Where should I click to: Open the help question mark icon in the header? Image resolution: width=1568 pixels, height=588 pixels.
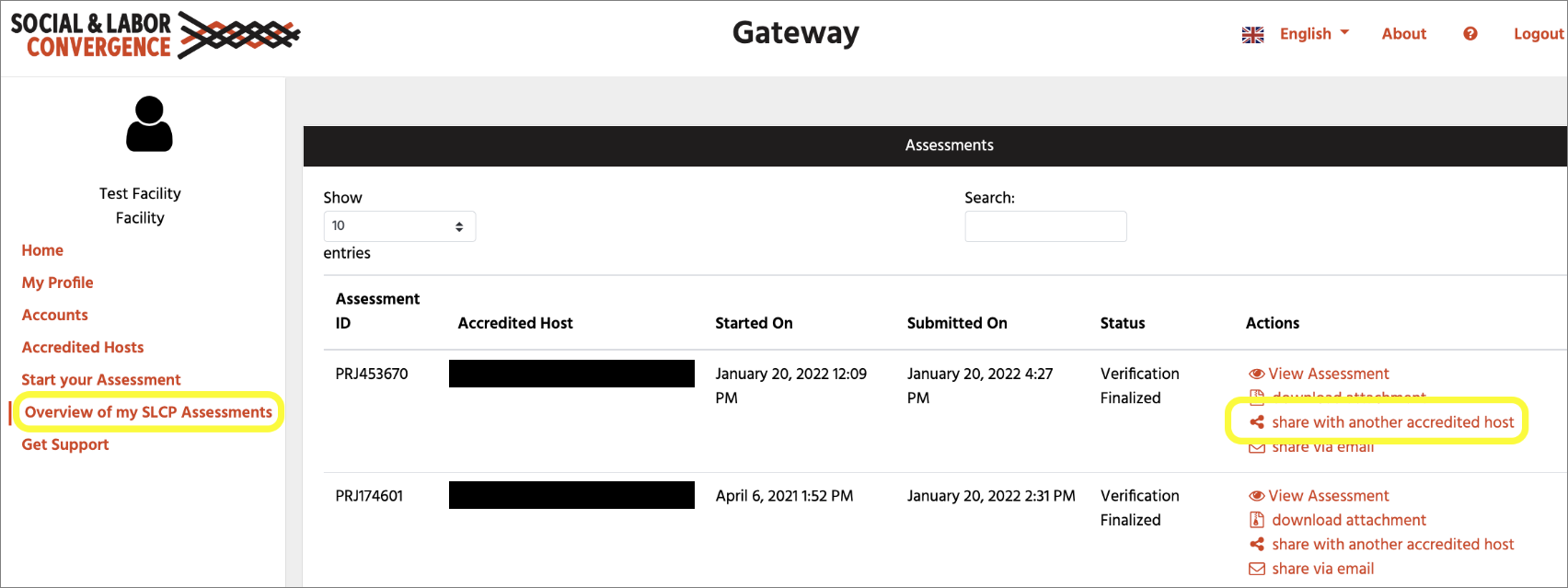[1470, 33]
